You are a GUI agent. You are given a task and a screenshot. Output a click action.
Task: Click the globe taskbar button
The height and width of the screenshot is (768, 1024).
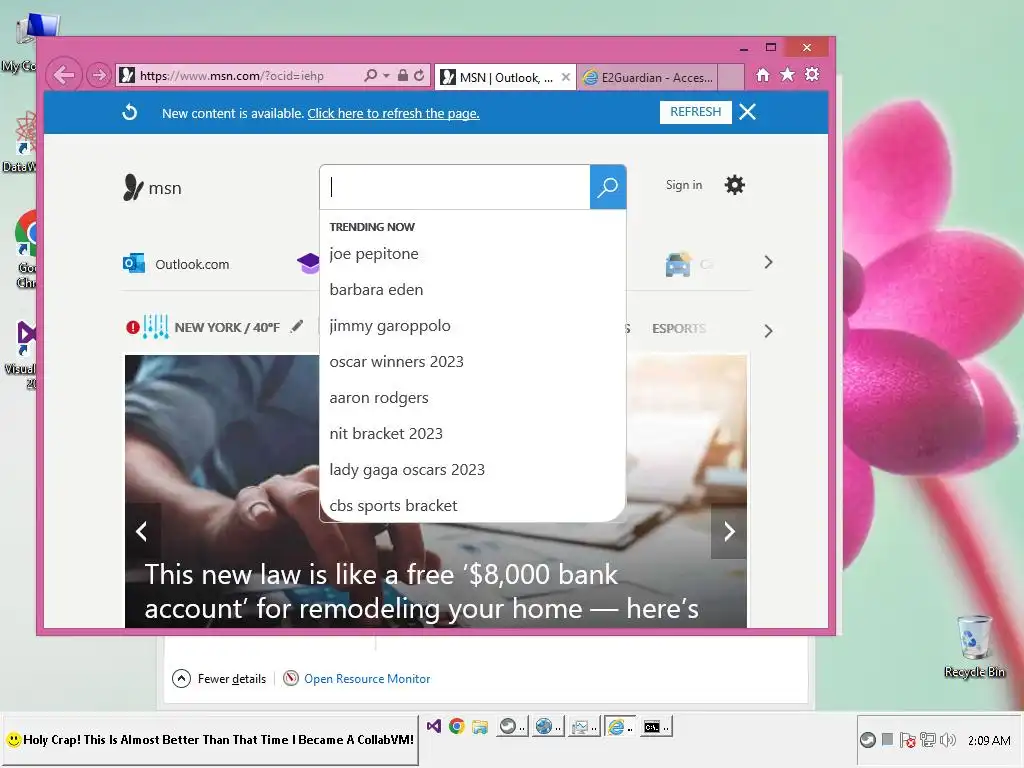pyautogui.click(x=547, y=727)
